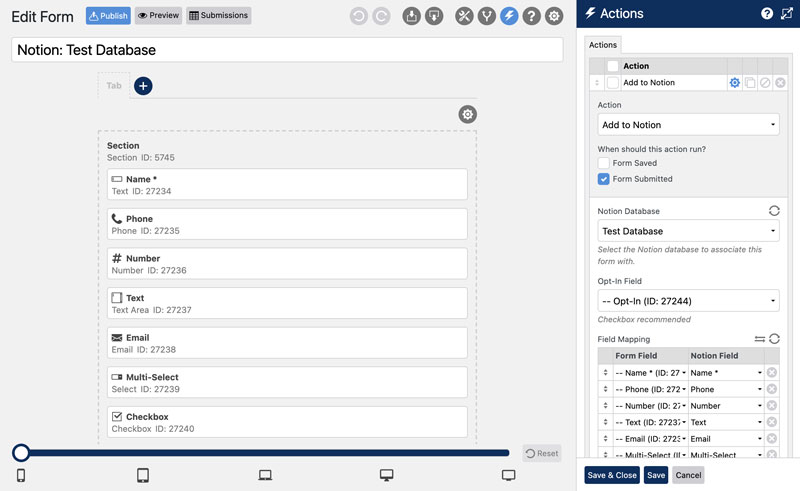Screen dimensions: 800x491
Task: Select the mobile phone preview icon
Action: (21, 475)
